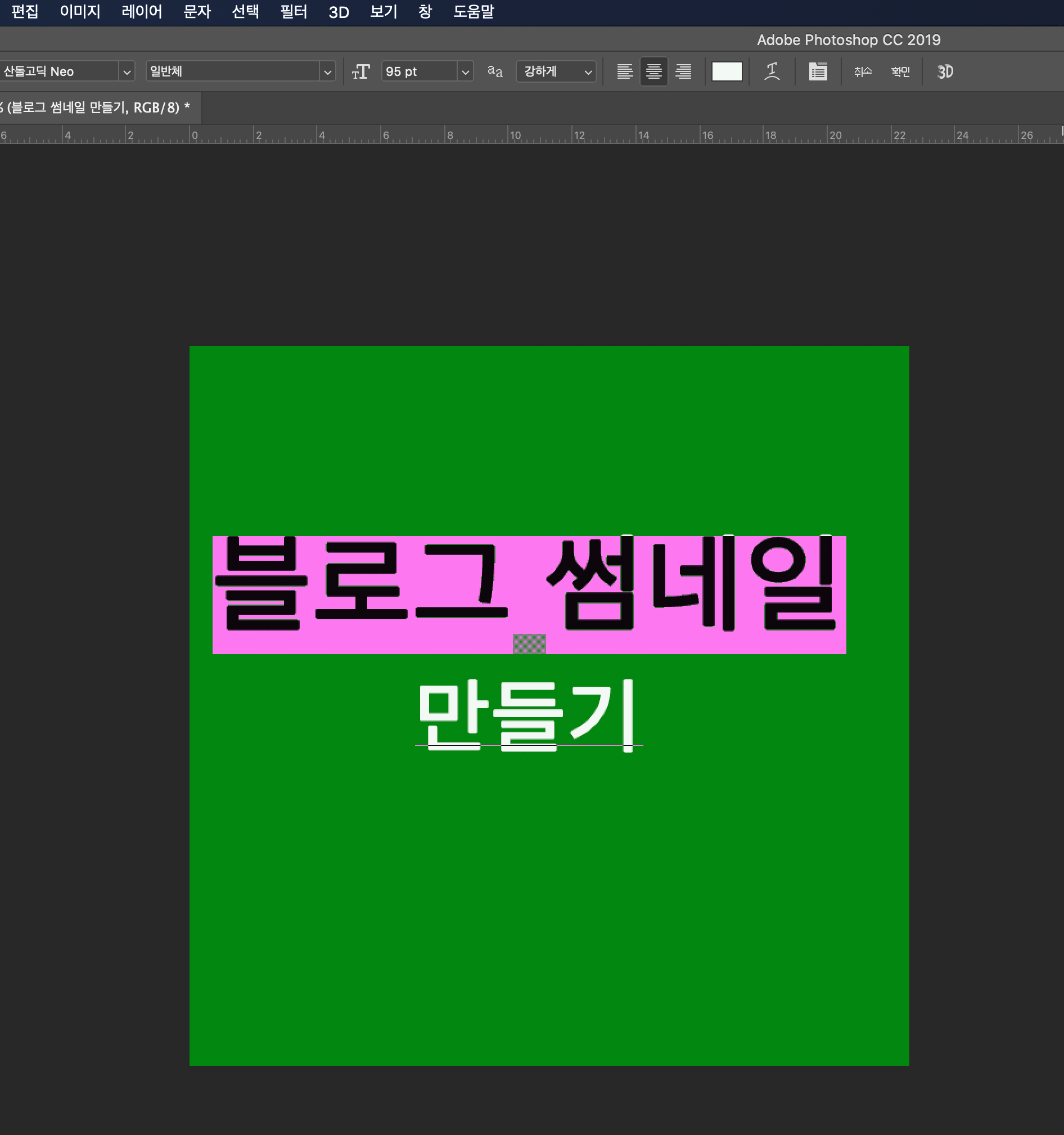Open the 이미지 menu
This screenshot has width=1064, height=1135.
[80, 11]
